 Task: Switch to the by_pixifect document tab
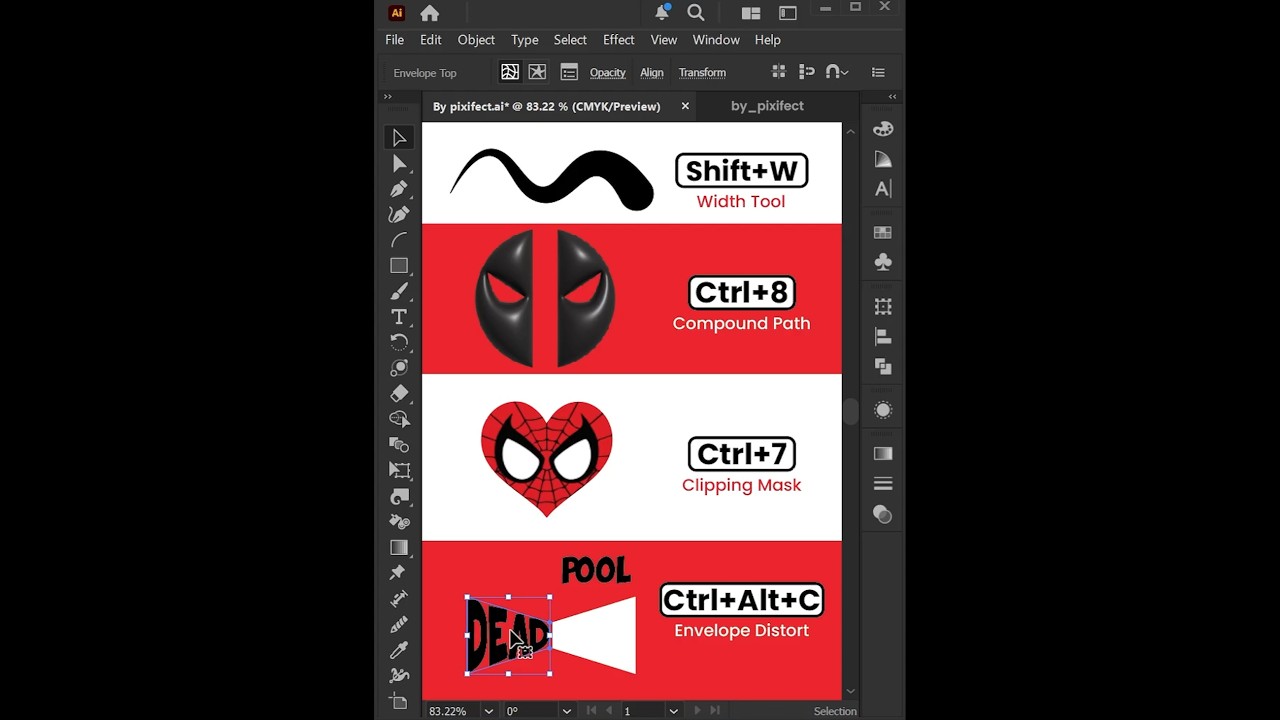click(767, 106)
